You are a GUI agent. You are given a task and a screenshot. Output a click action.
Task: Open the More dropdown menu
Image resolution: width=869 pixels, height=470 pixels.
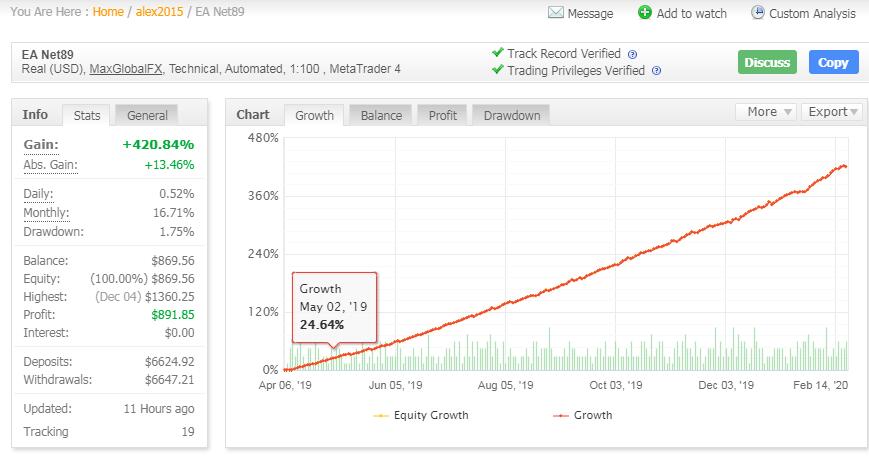pos(766,112)
